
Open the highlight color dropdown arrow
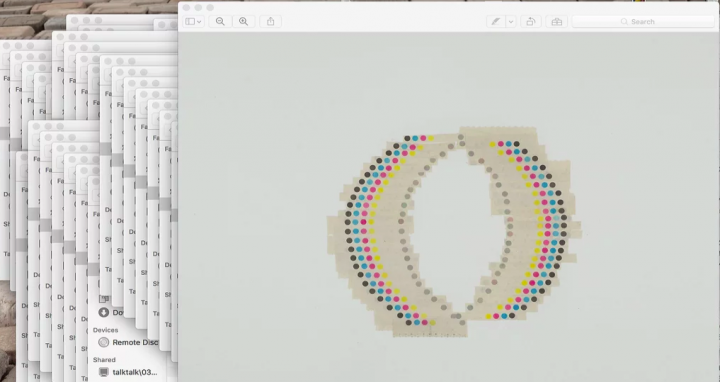pos(511,22)
